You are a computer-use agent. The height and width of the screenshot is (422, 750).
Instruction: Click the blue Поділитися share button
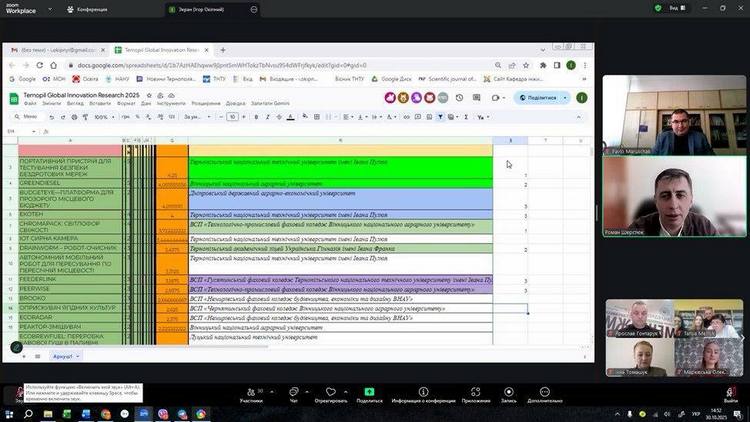(x=538, y=98)
